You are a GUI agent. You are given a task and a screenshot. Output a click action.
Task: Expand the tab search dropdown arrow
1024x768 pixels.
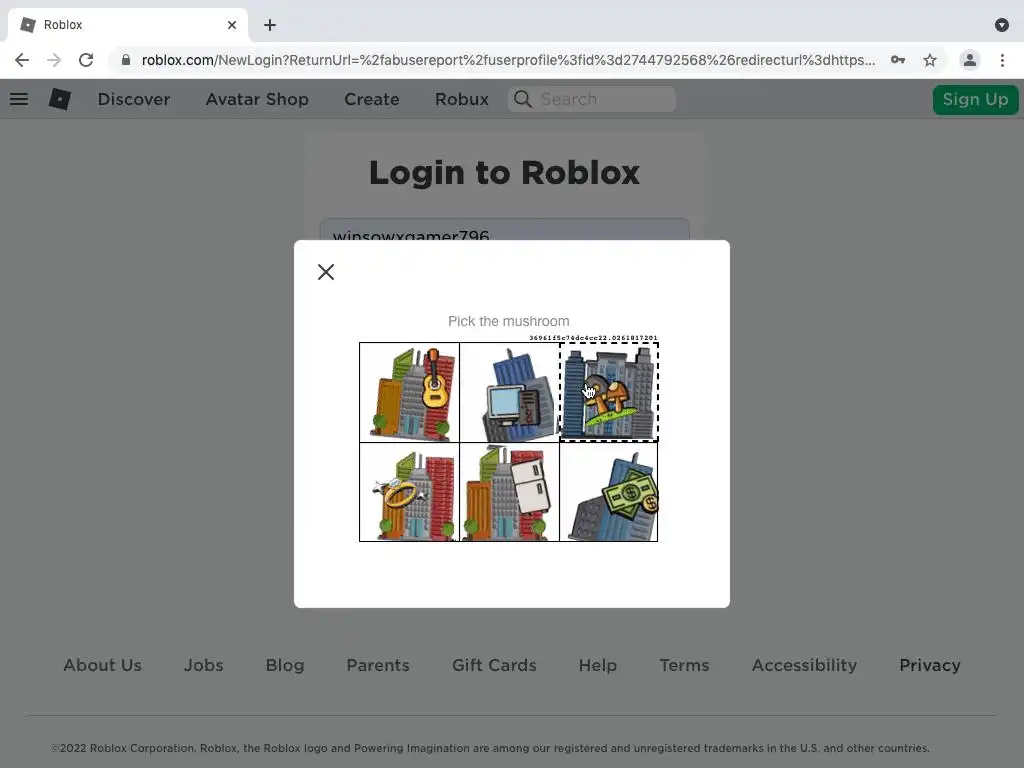point(1002,25)
